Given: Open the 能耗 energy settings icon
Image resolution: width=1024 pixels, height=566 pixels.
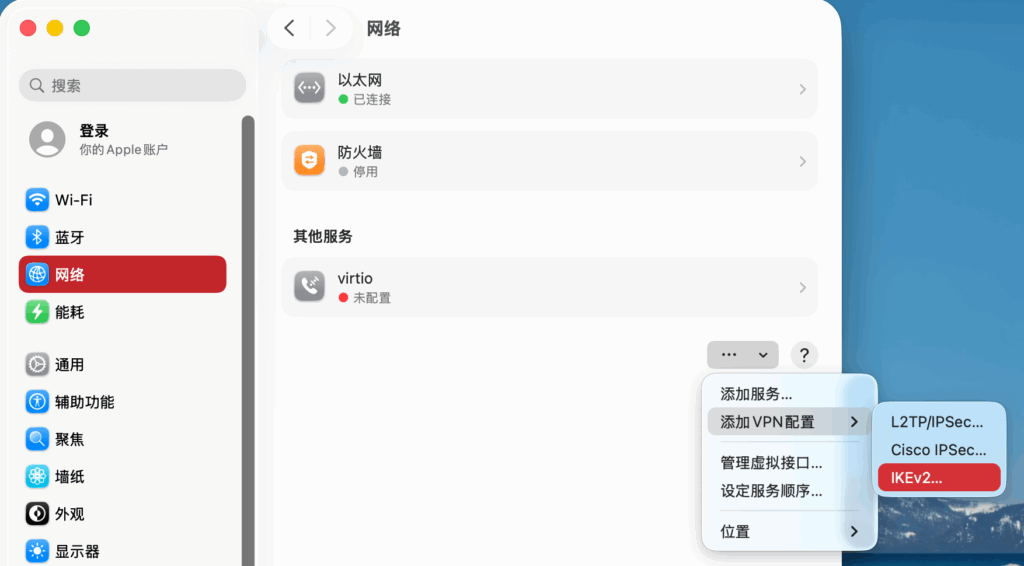Looking at the screenshot, I should (x=37, y=312).
